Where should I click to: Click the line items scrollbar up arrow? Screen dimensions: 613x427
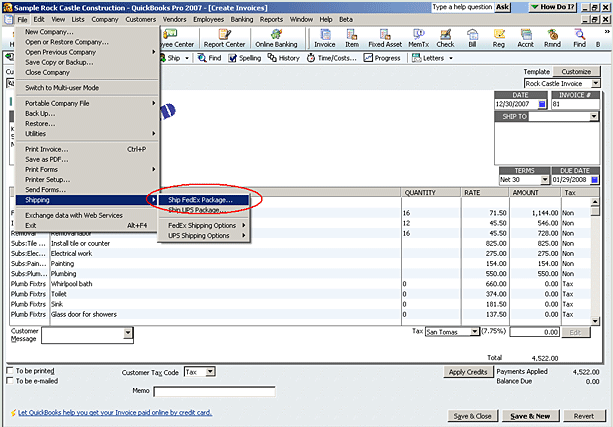click(x=595, y=202)
